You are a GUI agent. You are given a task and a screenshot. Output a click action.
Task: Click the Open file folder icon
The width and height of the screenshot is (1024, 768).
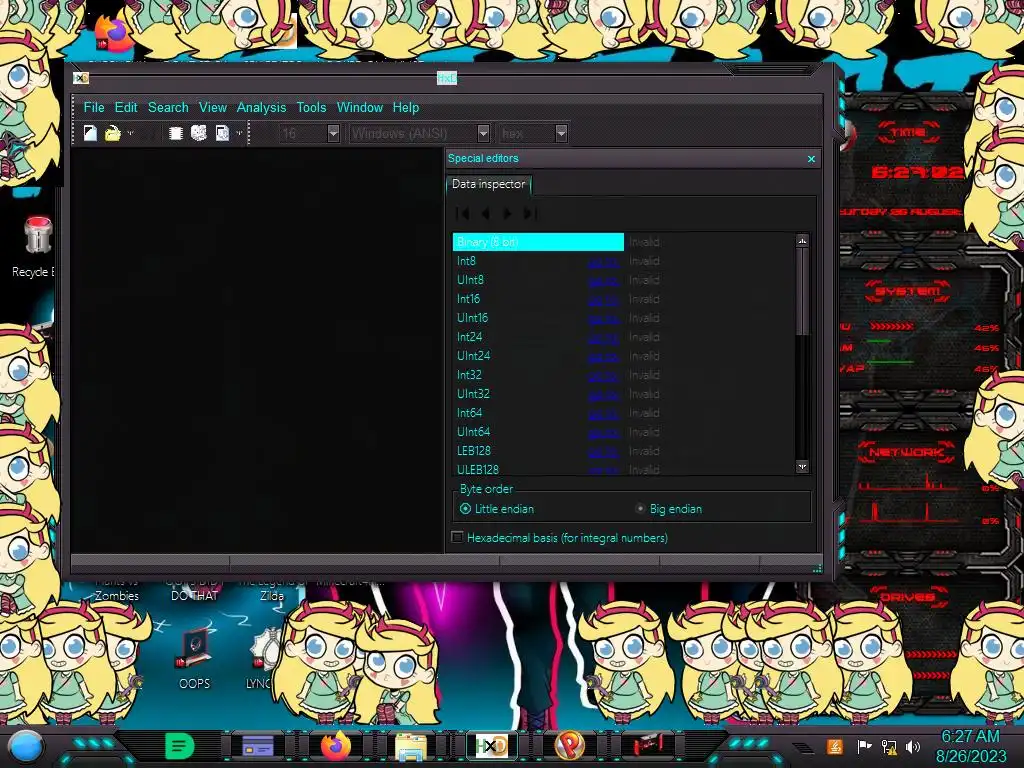(x=112, y=133)
